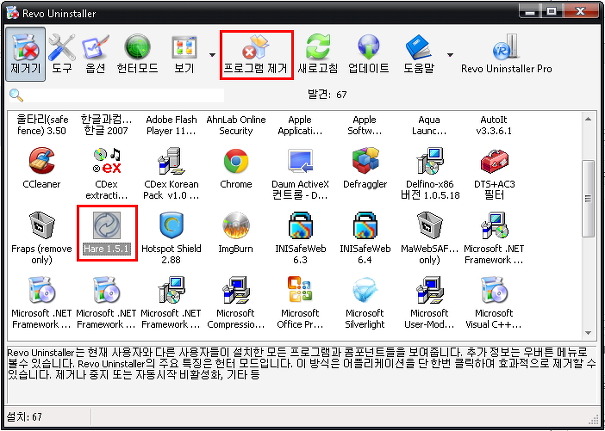Click the program list scroll down arrow
The width and height of the screenshot is (605, 431).
(x=588, y=333)
